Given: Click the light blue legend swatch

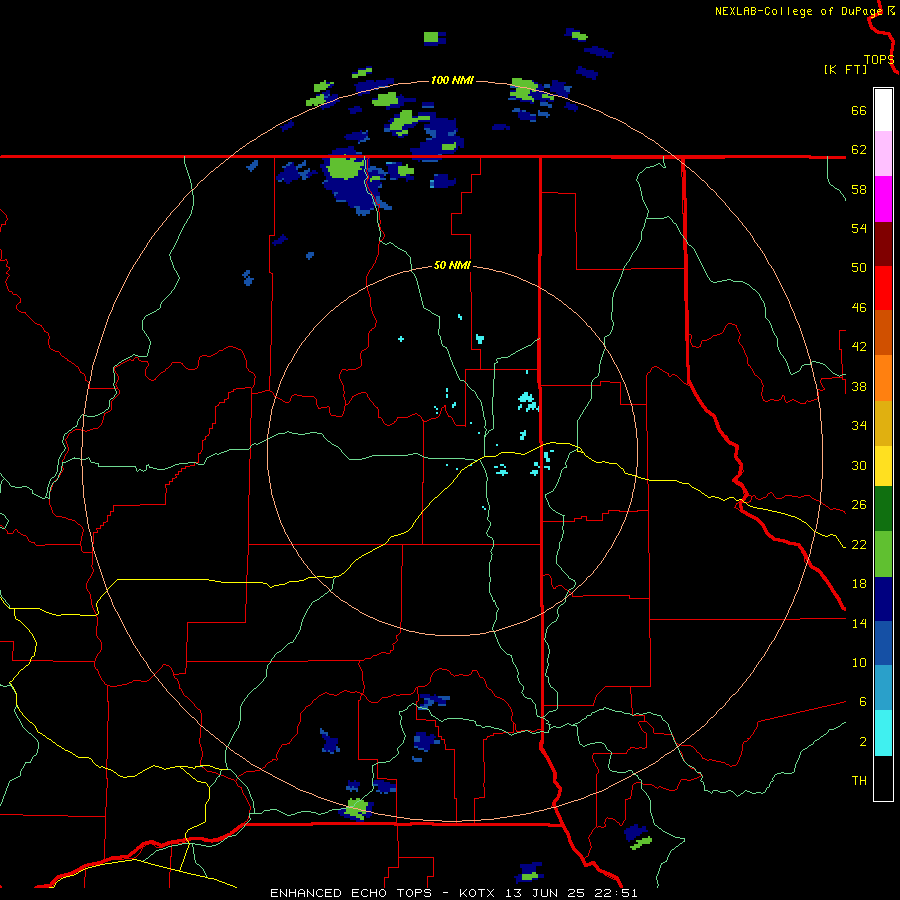Looking at the screenshot, I should (x=883, y=687).
